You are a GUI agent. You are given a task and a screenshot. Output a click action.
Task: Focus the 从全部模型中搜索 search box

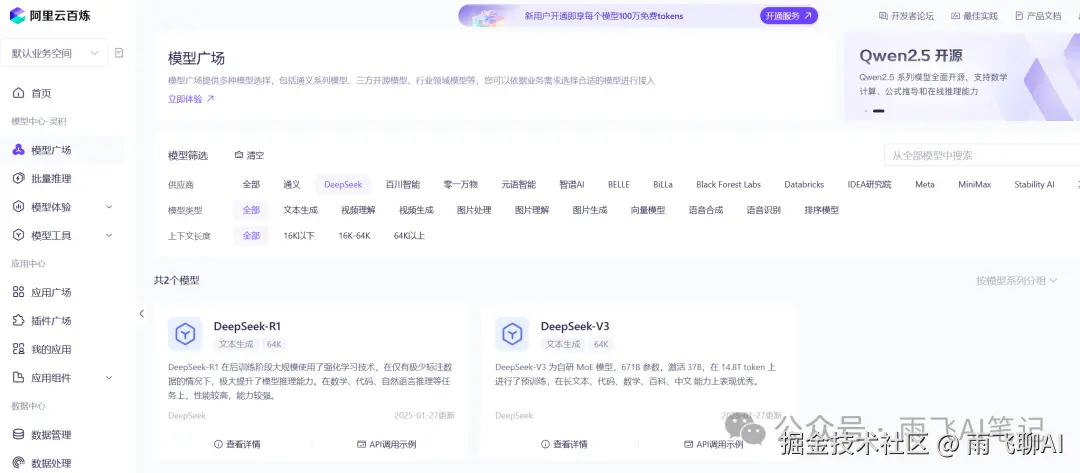[x=982, y=156]
